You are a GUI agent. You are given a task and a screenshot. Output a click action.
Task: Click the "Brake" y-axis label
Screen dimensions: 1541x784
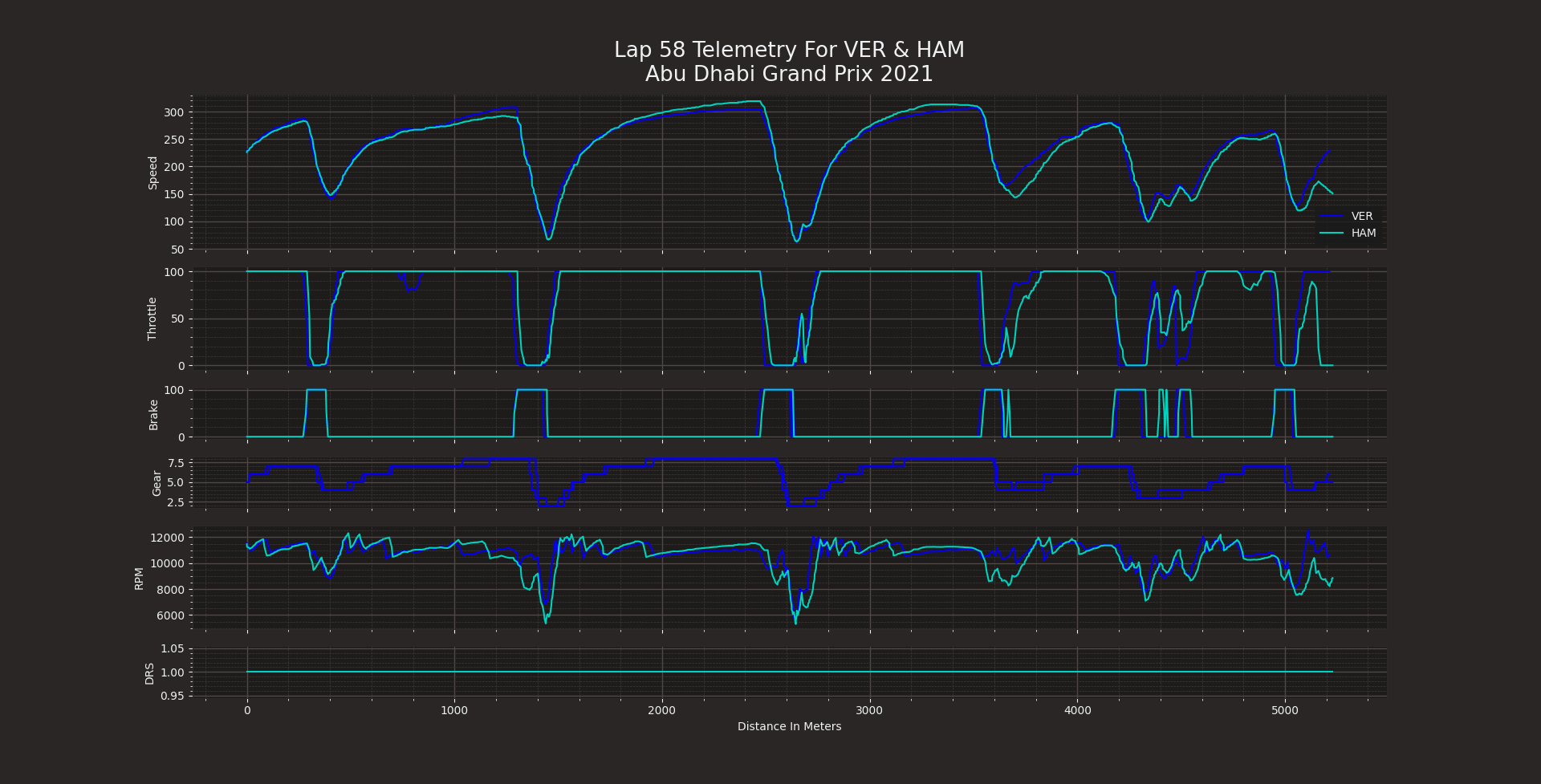click(153, 415)
